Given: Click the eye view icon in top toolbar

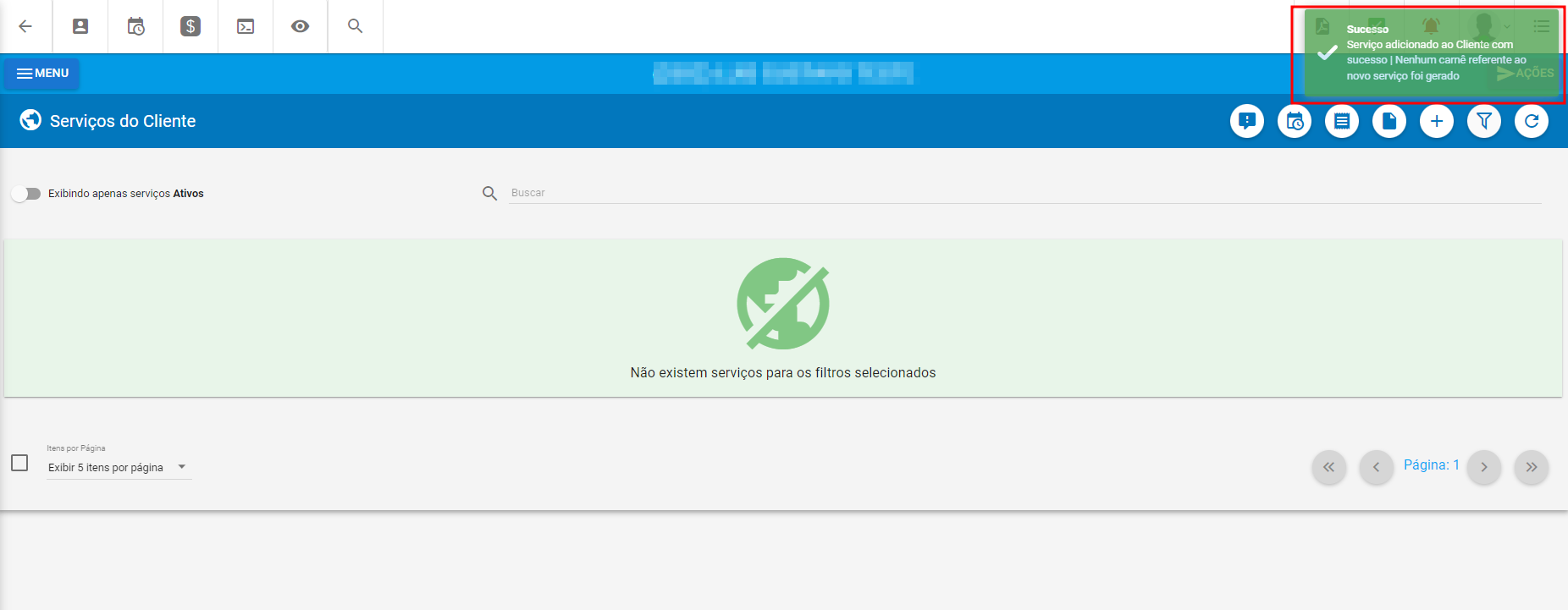Looking at the screenshot, I should tap(300, 26).
